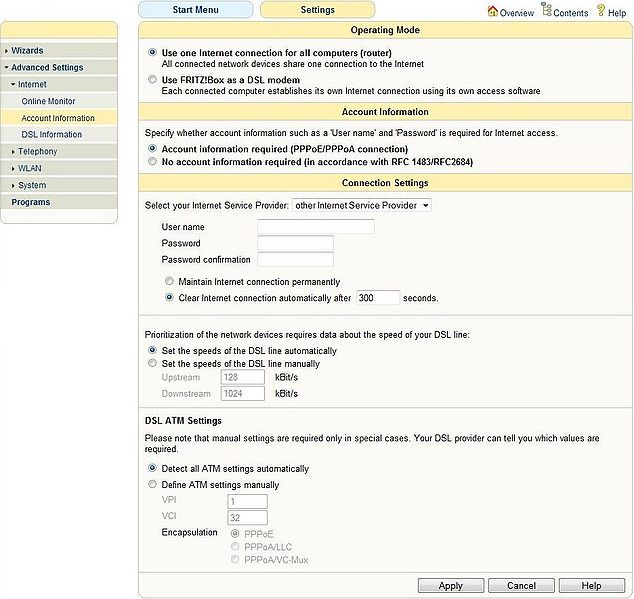Click the bottom Help button
634x599 pixels.
(592, 586)
